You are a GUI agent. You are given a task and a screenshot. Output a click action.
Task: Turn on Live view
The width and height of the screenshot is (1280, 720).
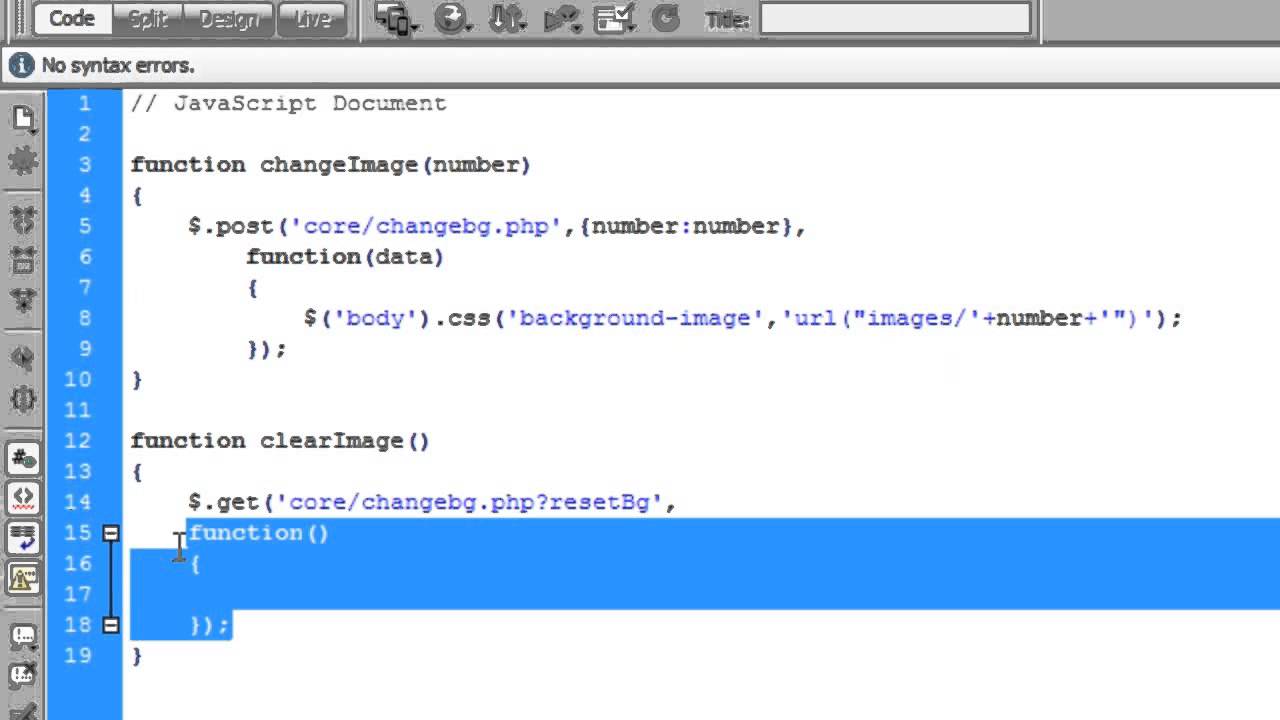(x=312, y=19)
